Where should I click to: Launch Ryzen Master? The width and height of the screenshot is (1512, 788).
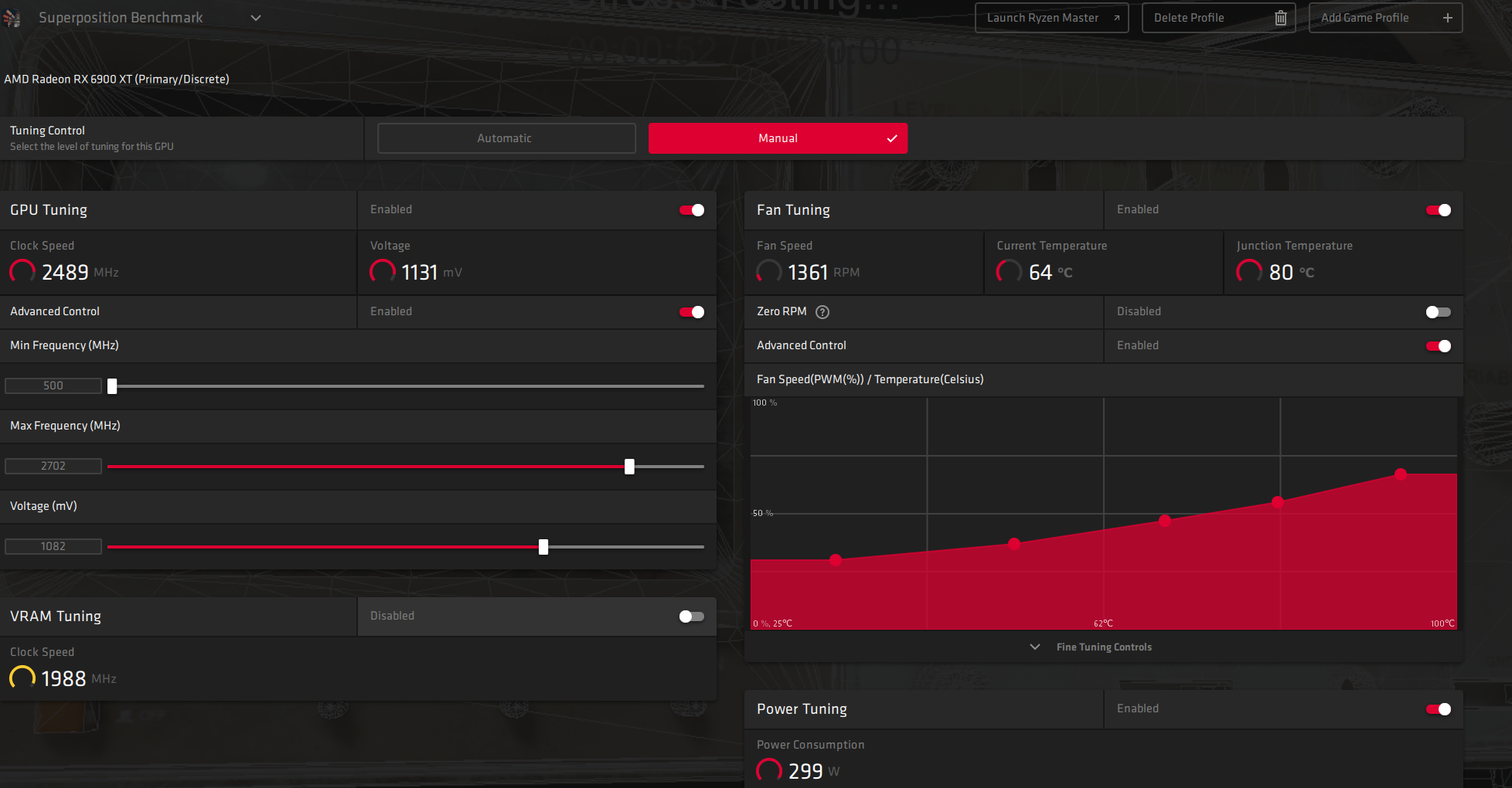point(1051,18)
